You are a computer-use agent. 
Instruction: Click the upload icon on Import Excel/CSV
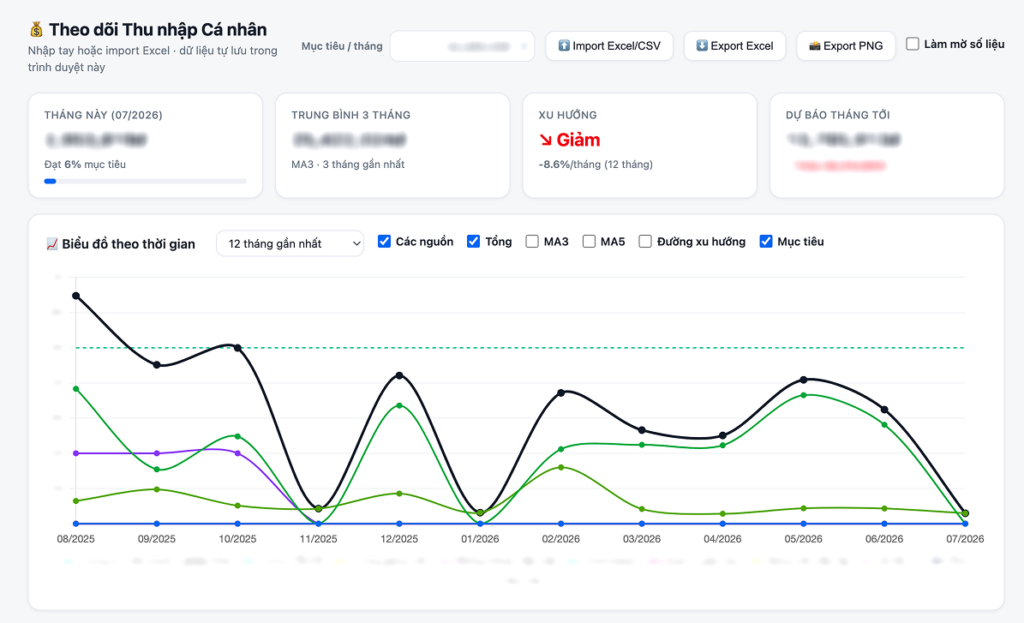[x=564, y=46]
